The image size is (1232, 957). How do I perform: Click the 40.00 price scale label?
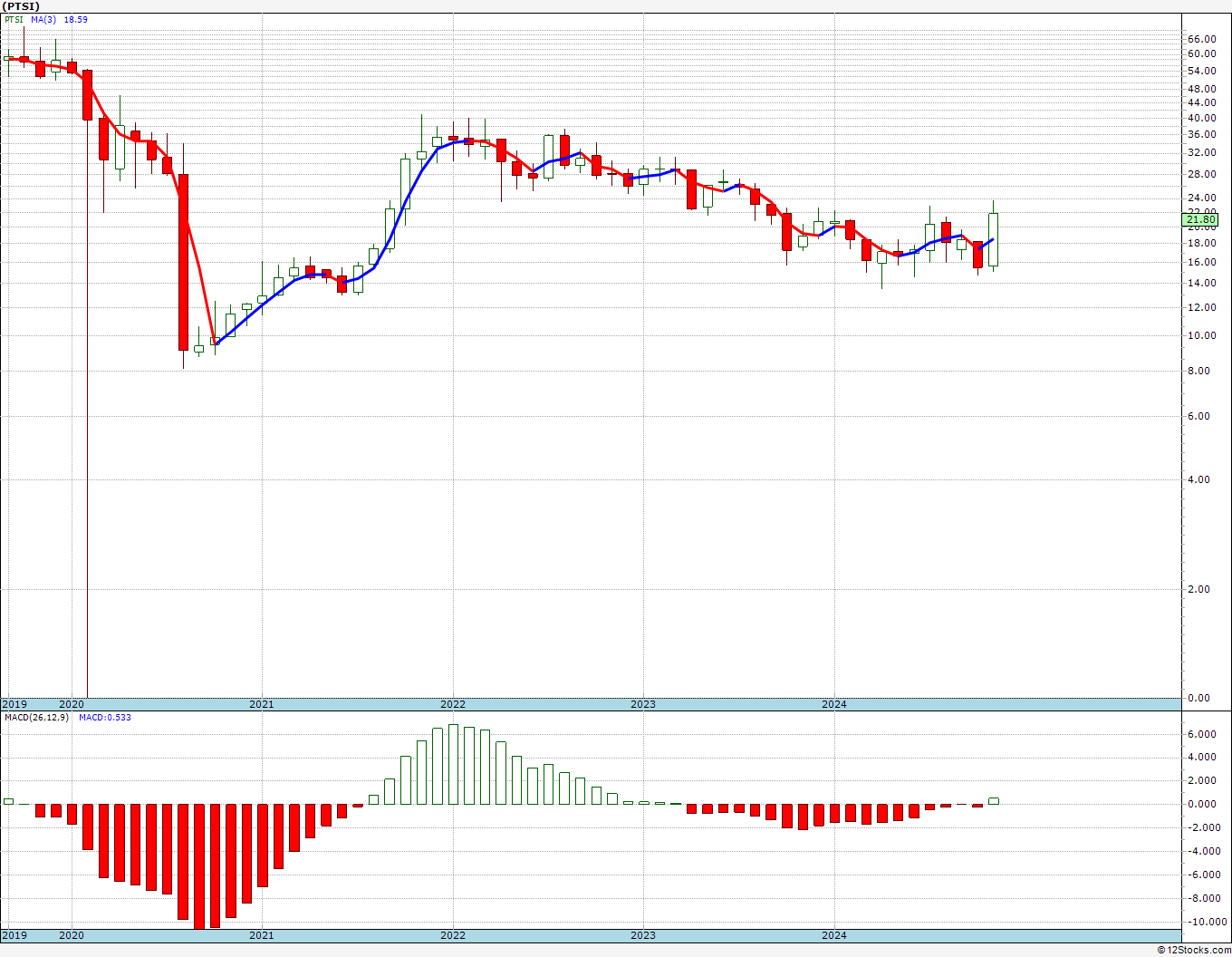point(1201,118)
